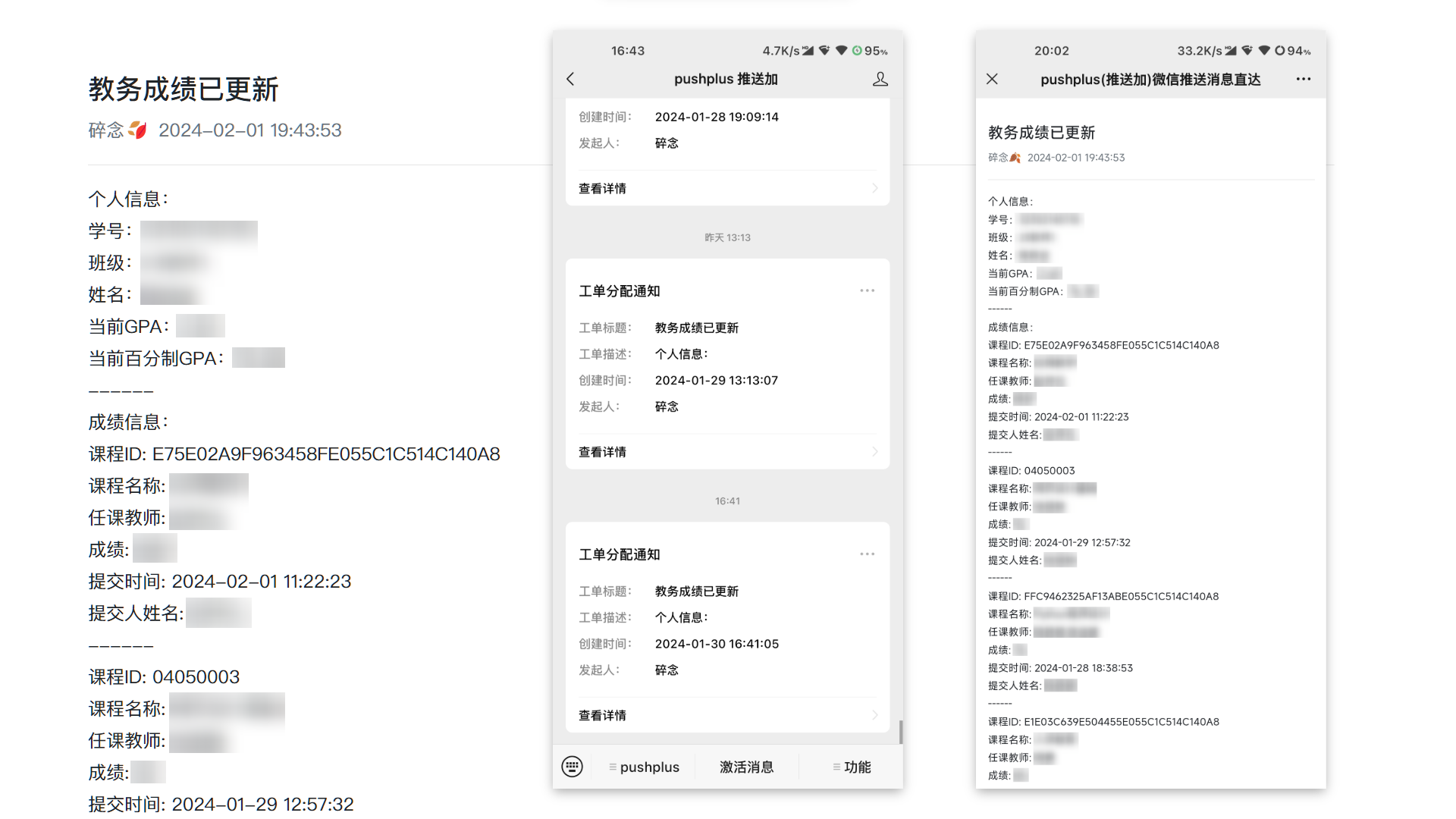Click 课程ID: E1E03C639E504455E055C1C514C140A8 in right phone

point(1103,722)
